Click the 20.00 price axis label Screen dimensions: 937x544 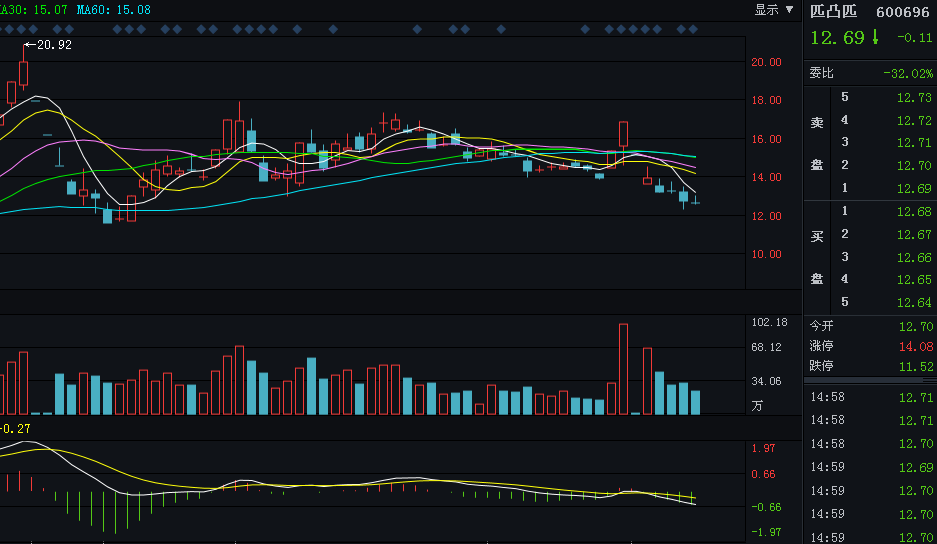(766, 62)
